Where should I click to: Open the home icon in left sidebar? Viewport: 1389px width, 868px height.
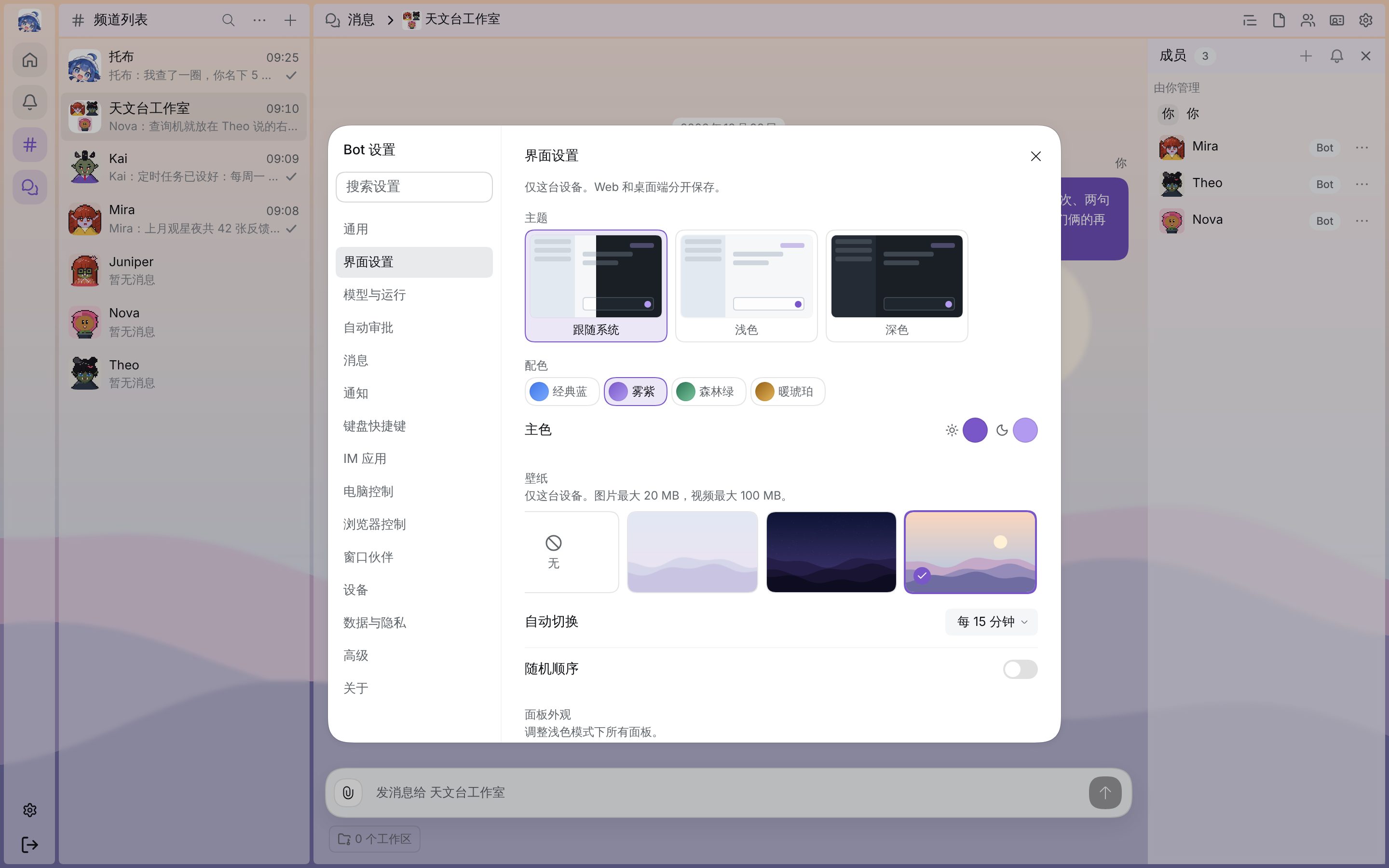pos(30,60)
